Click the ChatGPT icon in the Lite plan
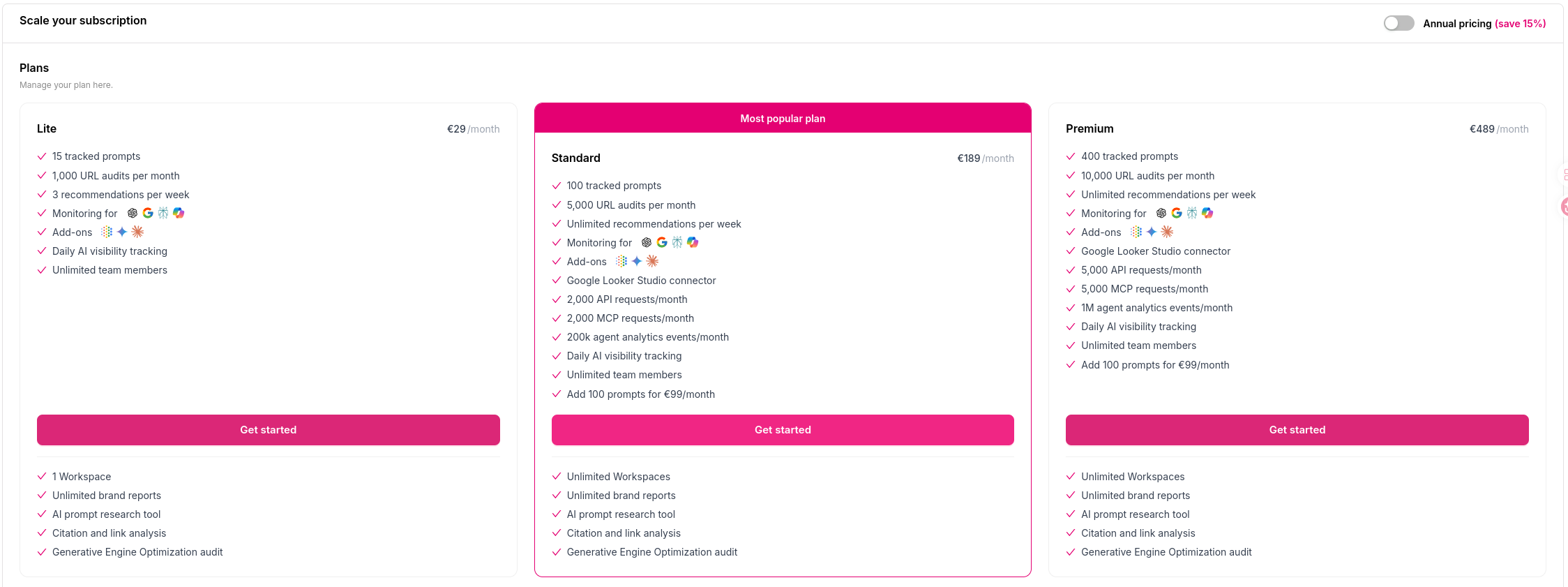The width and height of the screenshot is (1568, 587). [133, 213]
